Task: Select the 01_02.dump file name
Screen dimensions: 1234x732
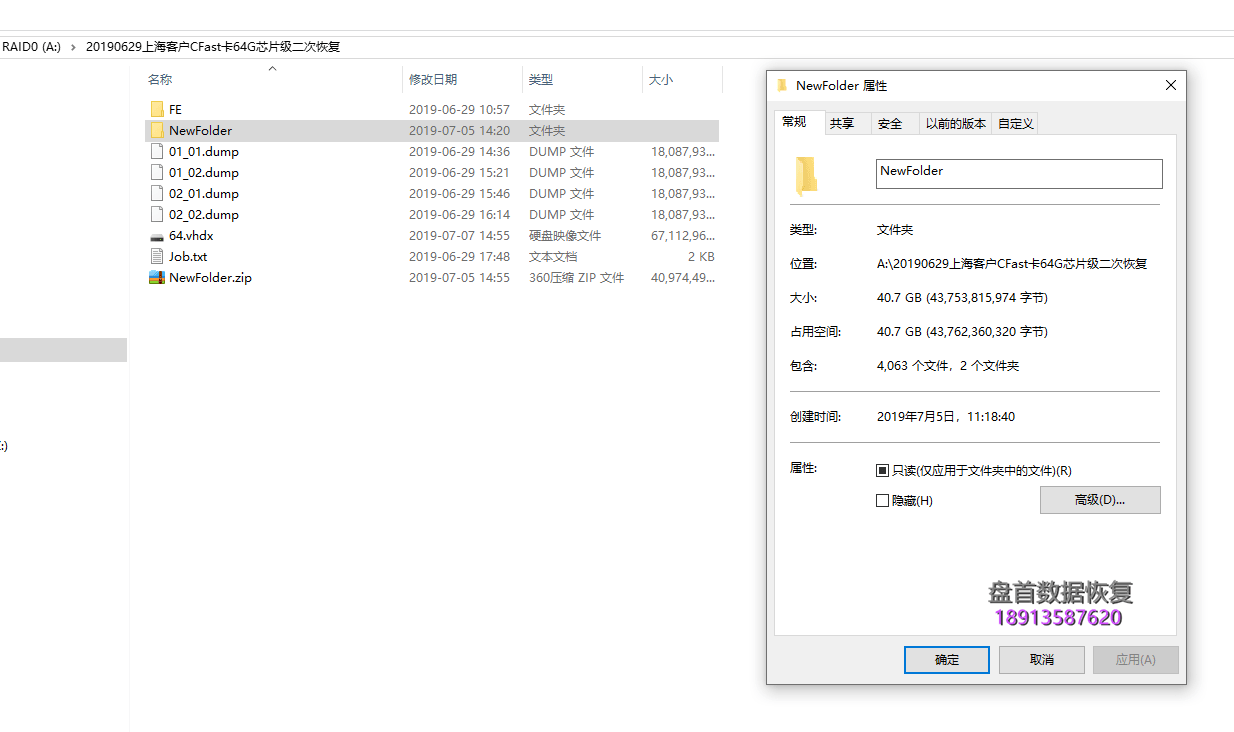Action: click(204, 172)
